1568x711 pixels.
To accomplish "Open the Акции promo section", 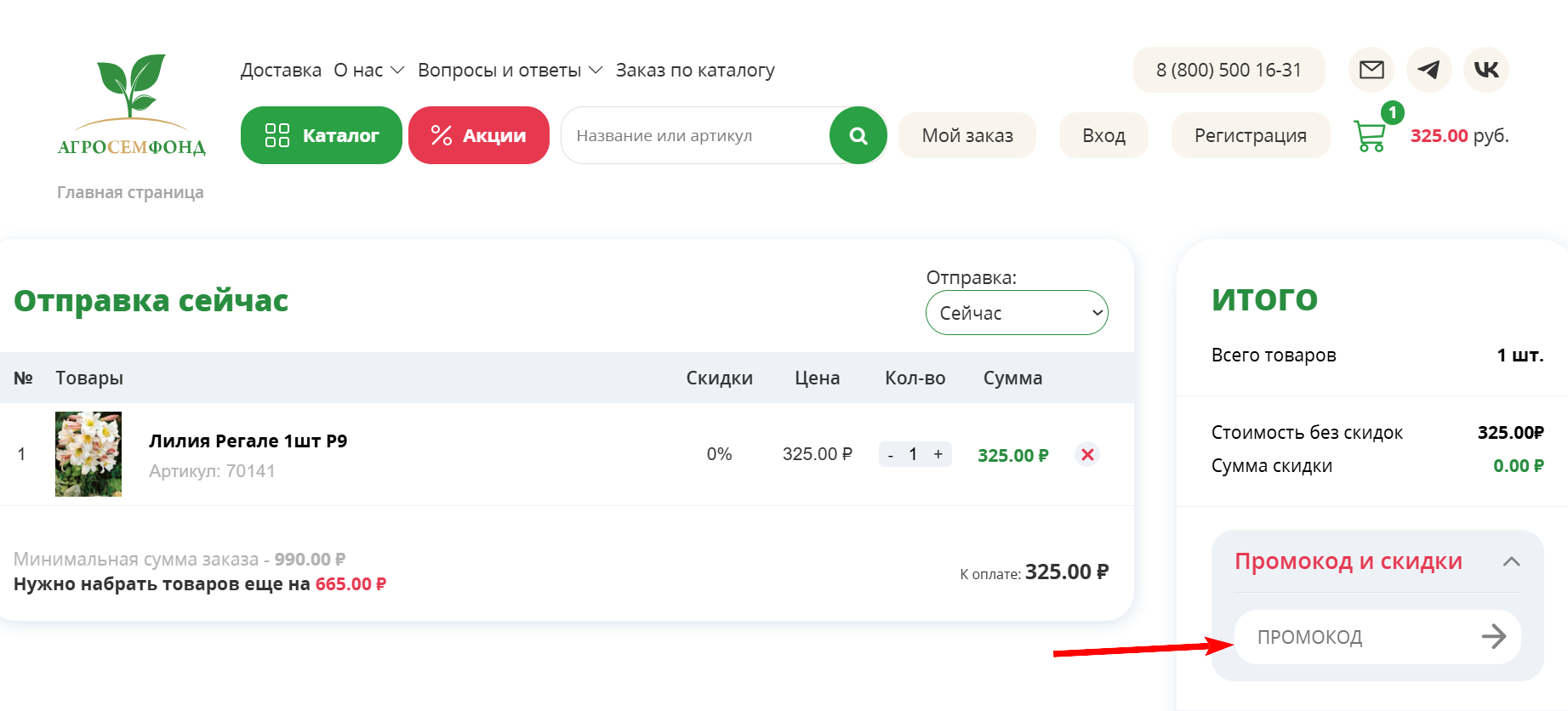I will pos(478,134).
